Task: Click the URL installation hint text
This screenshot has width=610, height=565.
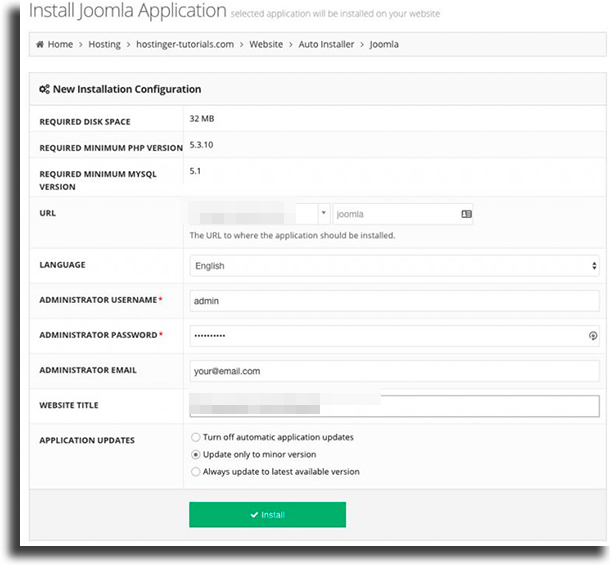Action: 292,235
